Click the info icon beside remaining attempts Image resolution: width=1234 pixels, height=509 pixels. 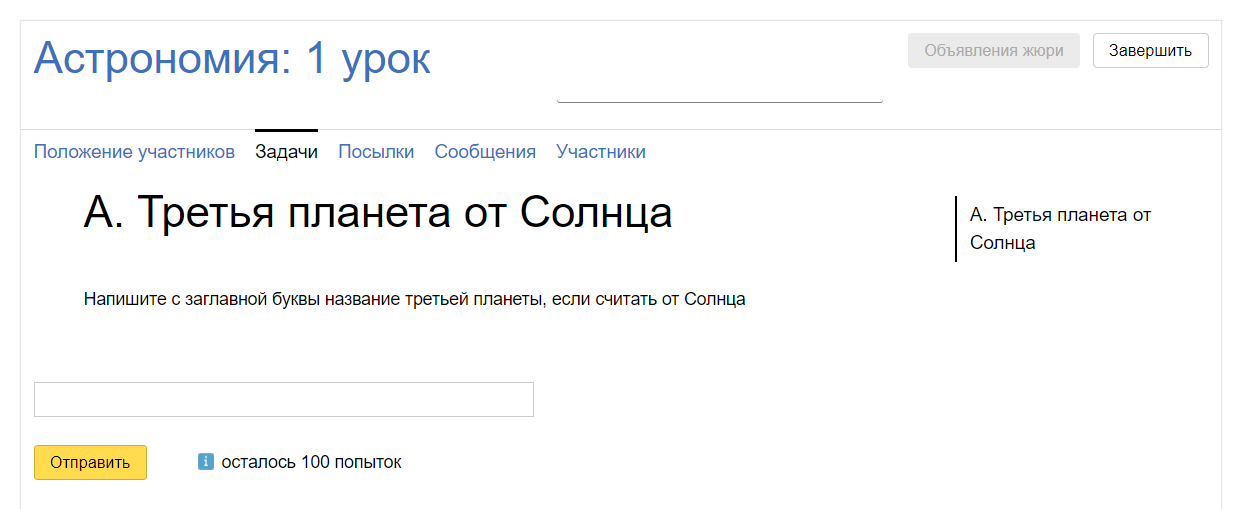pyautogui.click(x=206, y=462)
